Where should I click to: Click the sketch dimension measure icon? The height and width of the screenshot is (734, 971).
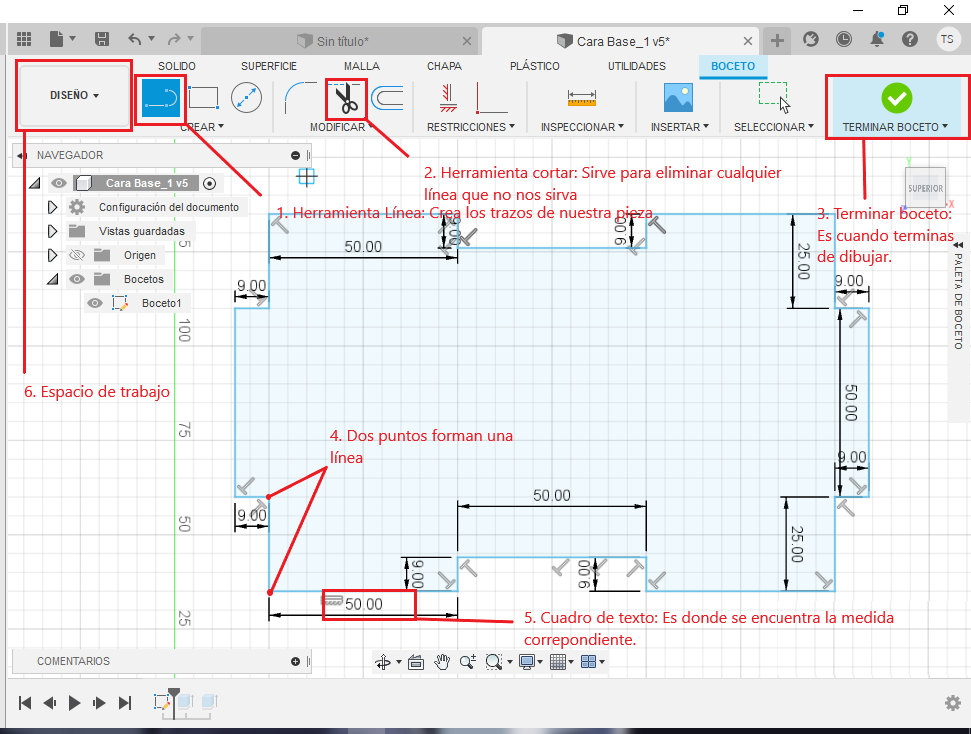click(581, 98)
